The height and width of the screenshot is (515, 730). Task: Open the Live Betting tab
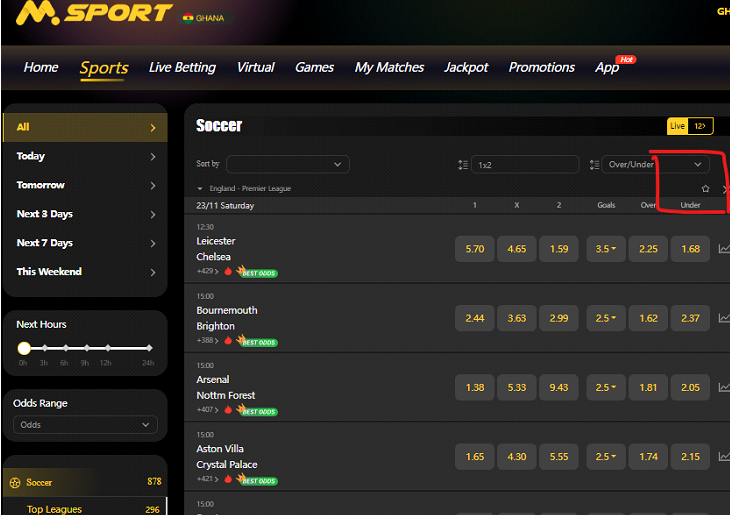(x=182, y=67)
